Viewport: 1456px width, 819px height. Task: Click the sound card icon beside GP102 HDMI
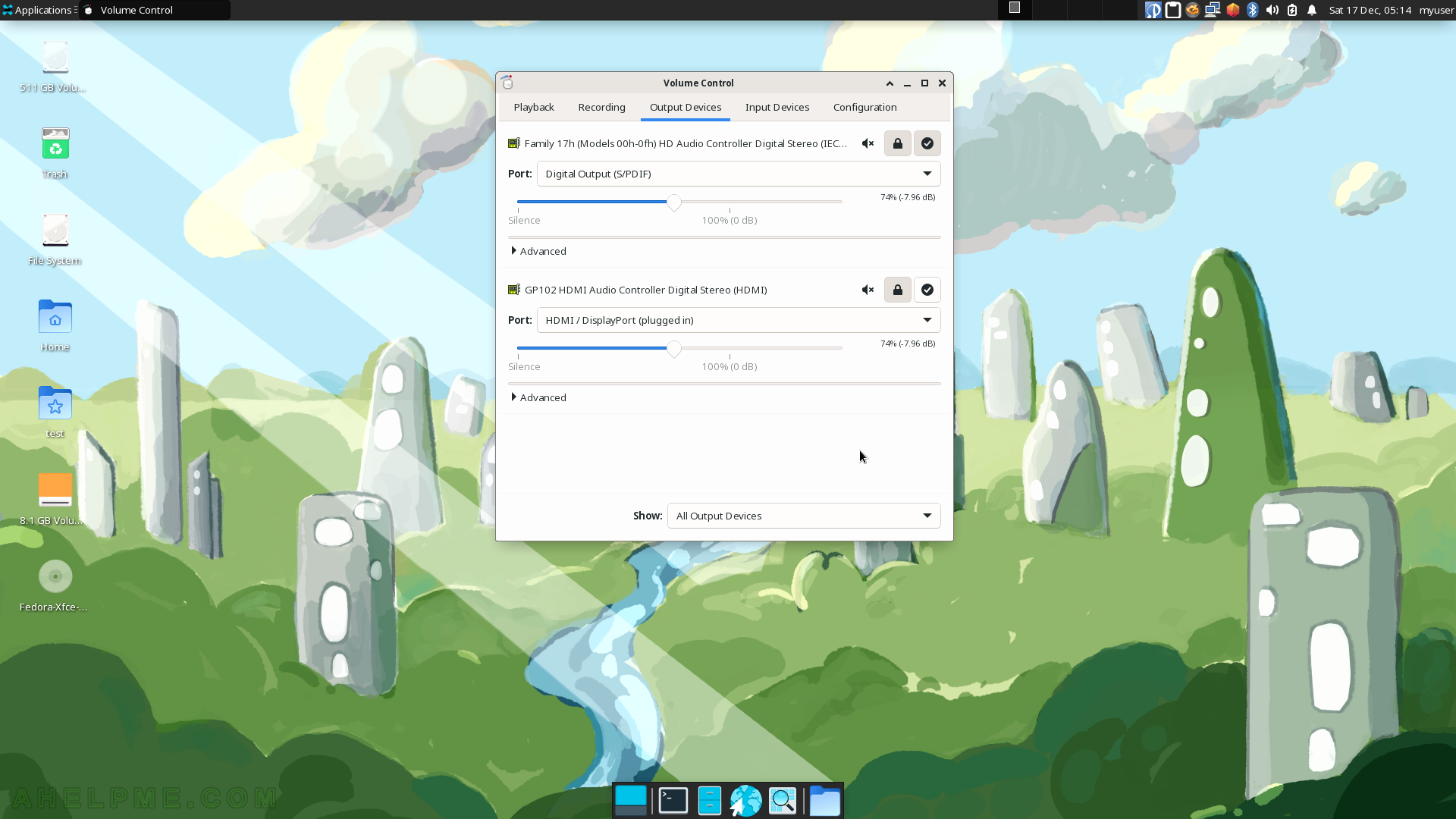click(514, 290)
